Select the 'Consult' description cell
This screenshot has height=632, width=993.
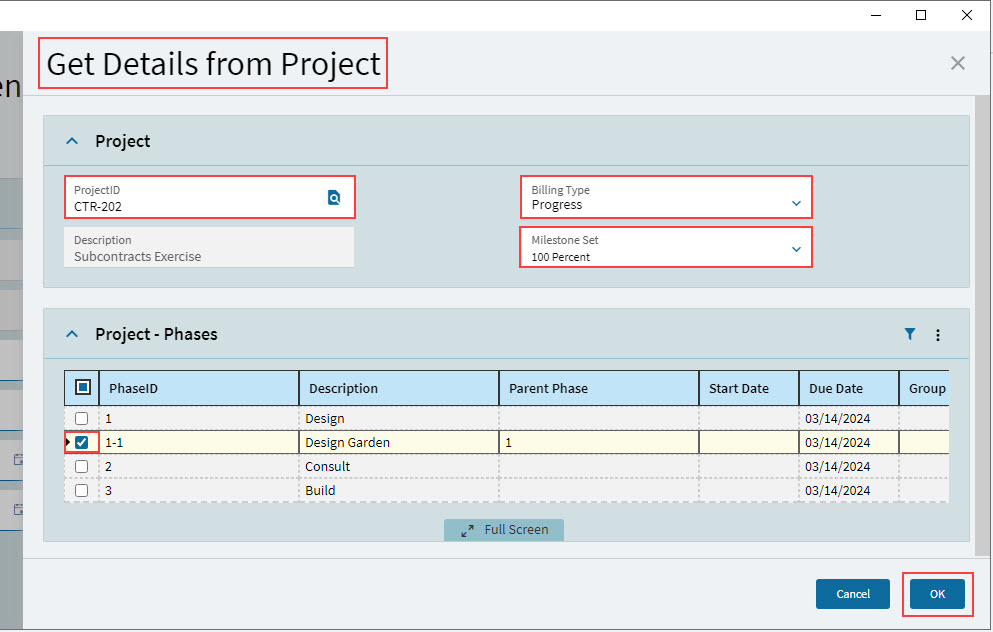399,466
